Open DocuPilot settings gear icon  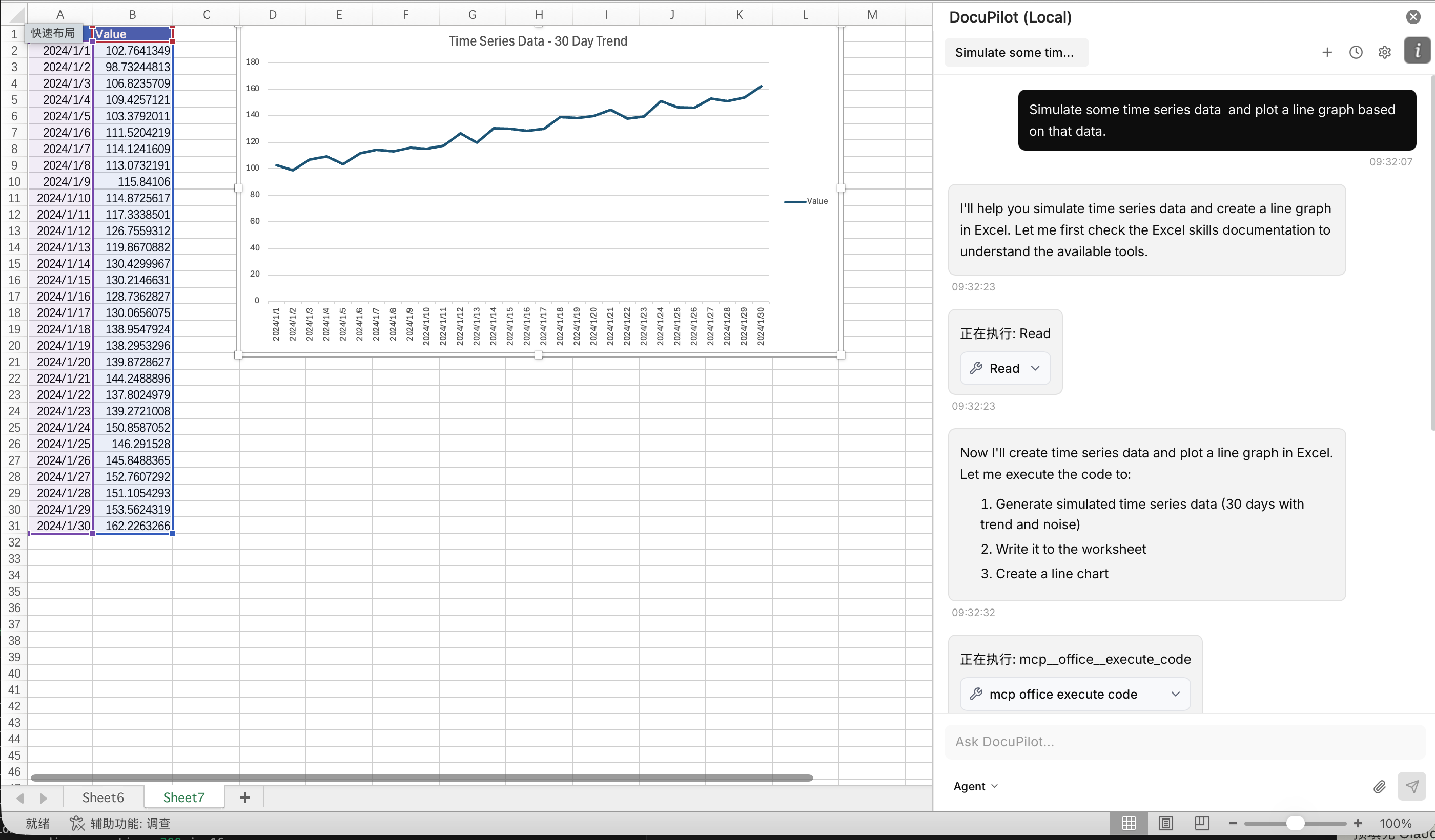pos(1384,52)
